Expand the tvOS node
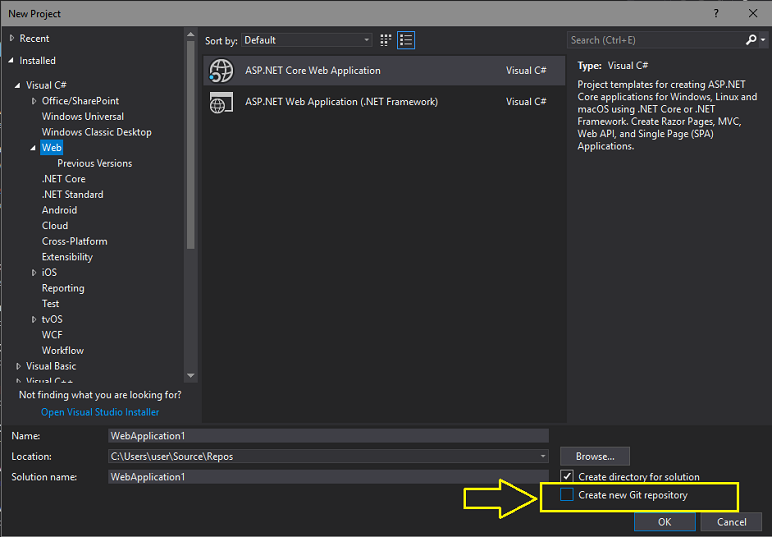772x537 pixels. (34, 319)
